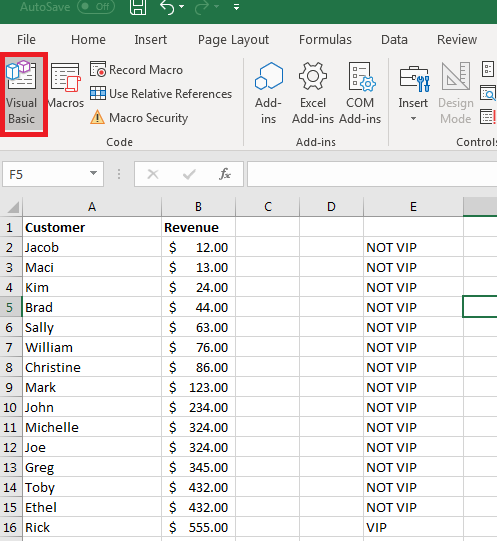497x541 pixels.
Task: Click the Insert Function fx button
Action: (x=225, y=174)
